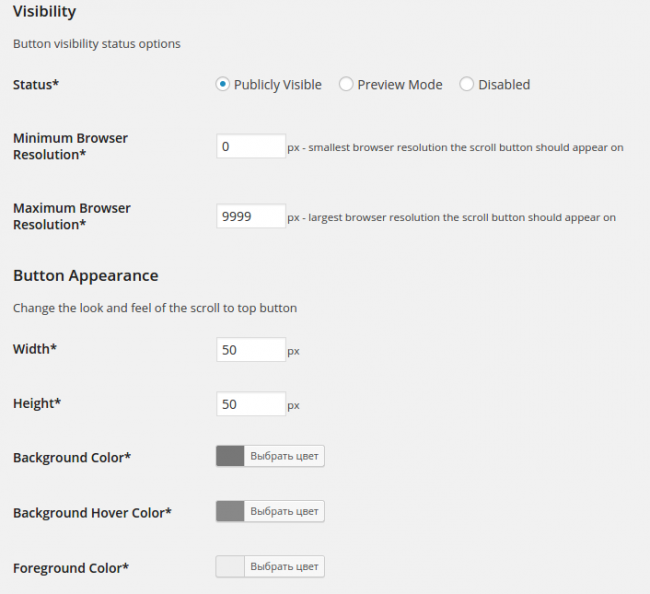Click the Visibility section heading
The height and width of the screenshot is (594, 650).
click(44, 12)
